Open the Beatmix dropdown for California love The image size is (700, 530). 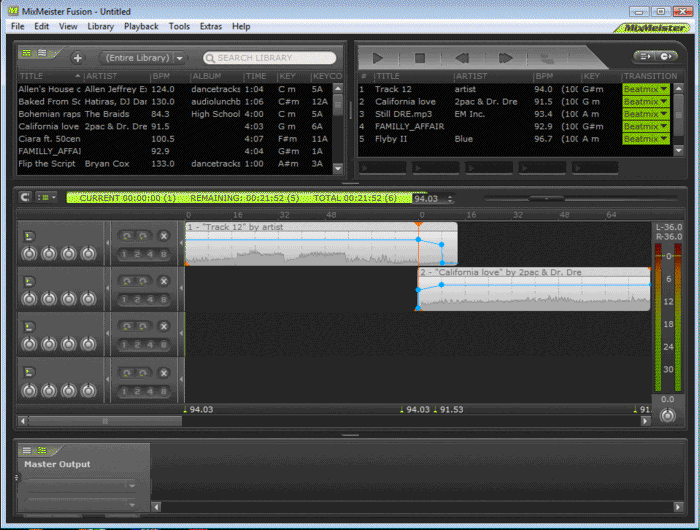click(x=646, y=102)
